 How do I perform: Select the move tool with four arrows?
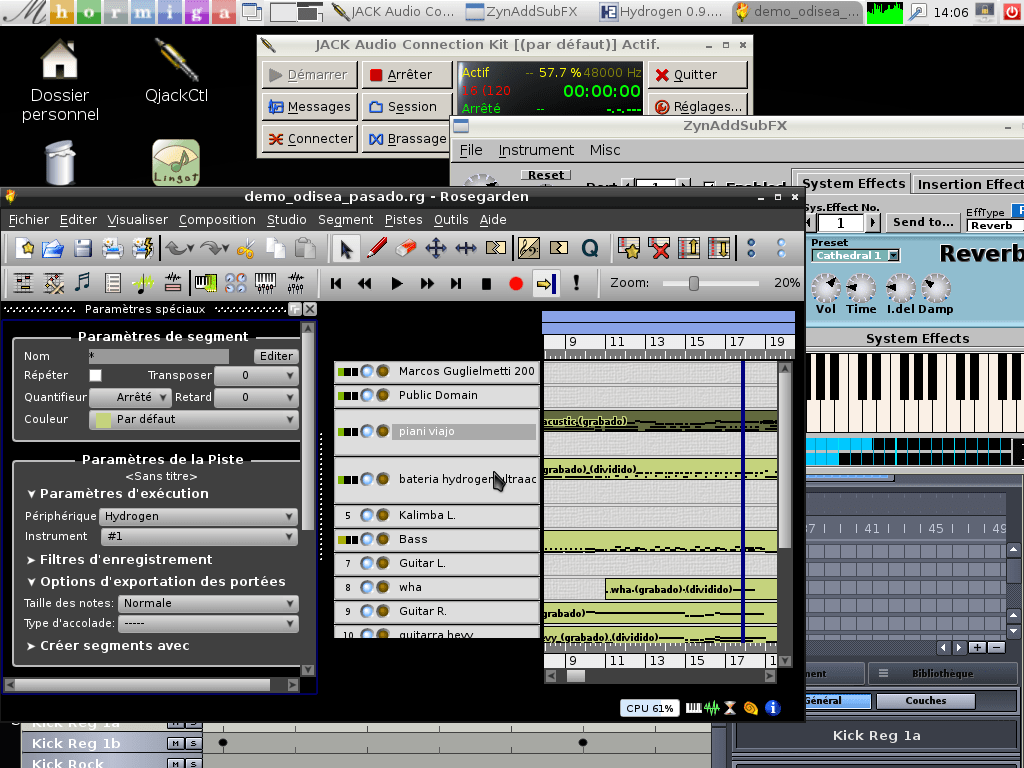(x=436, y=248)
